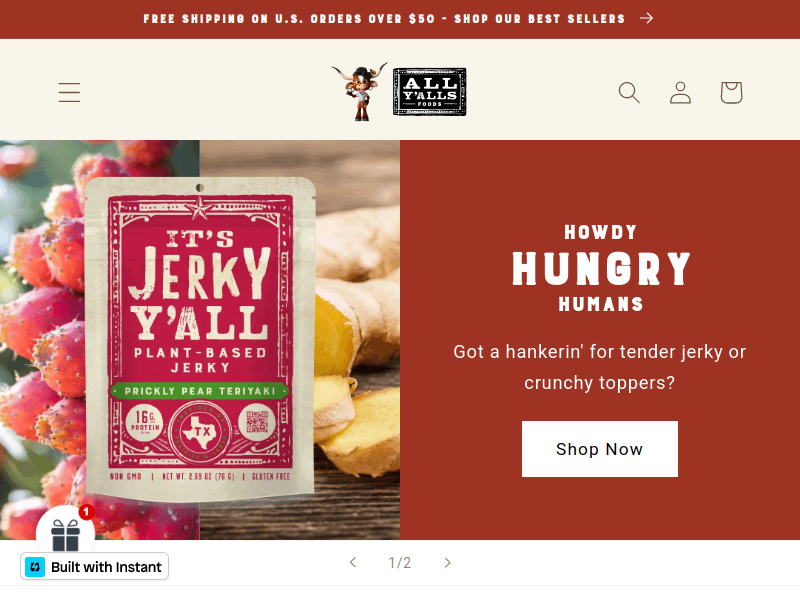Click the longhorn mascot image
Image resolution: width=800 pixels, height=600 pixels.
360,92
